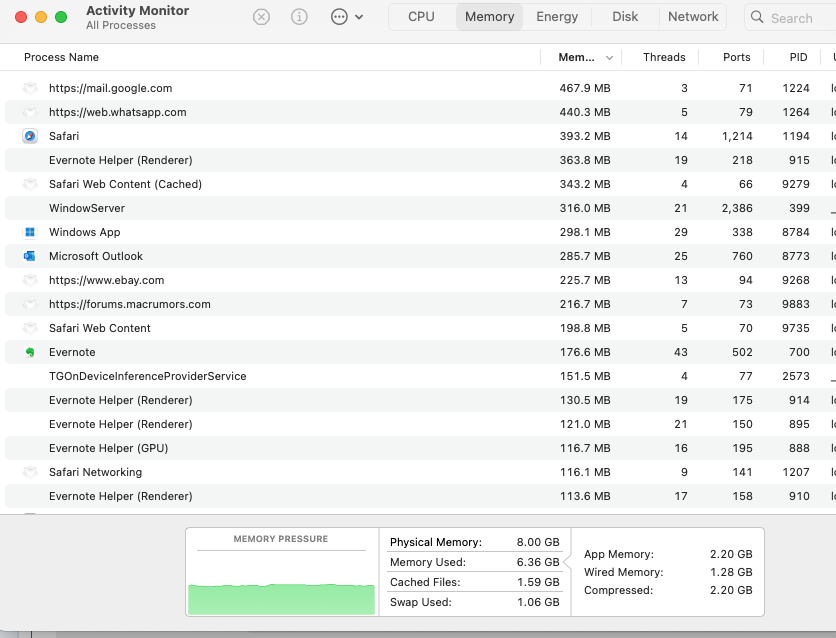836x638 pixels.
Task: Click the Memory Used 6.36 GB entry
Action: tap(475, 562)
